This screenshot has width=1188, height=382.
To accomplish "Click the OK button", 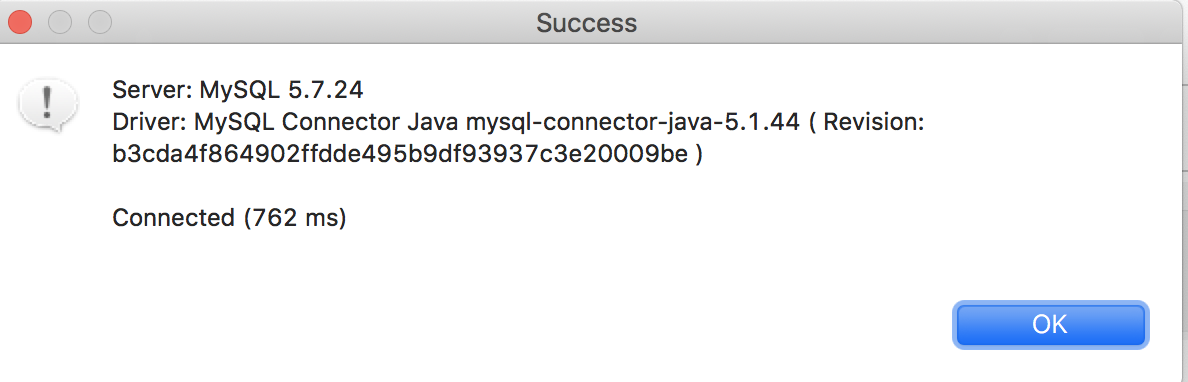I will coord(1050,324).
